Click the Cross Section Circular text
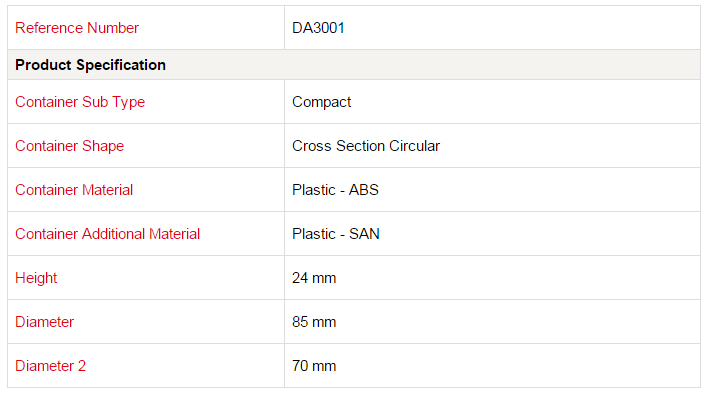The width and height of the screenshot is (706, 396). (366, 146)
